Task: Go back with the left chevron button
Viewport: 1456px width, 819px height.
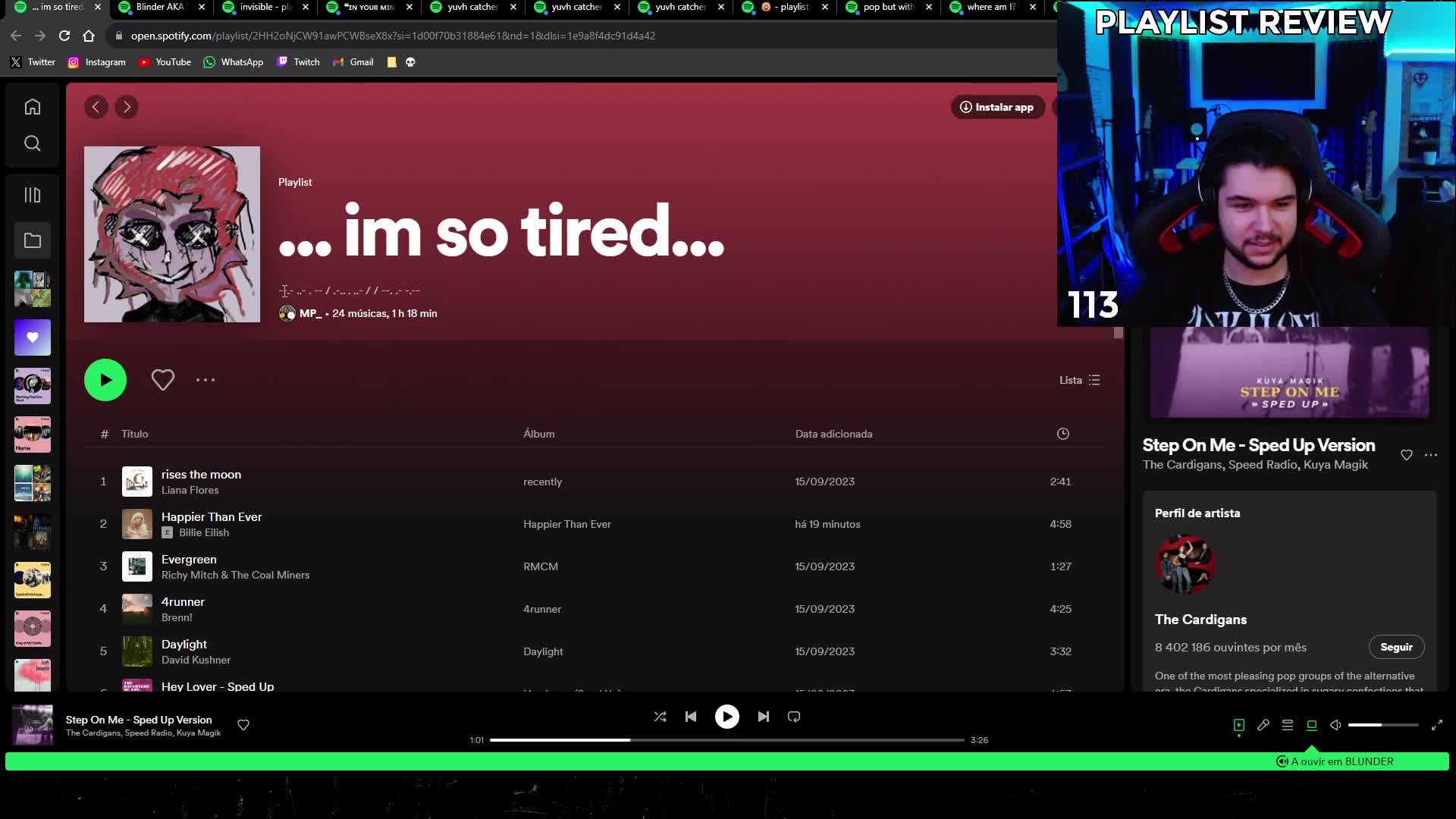Action: point(96,107)
